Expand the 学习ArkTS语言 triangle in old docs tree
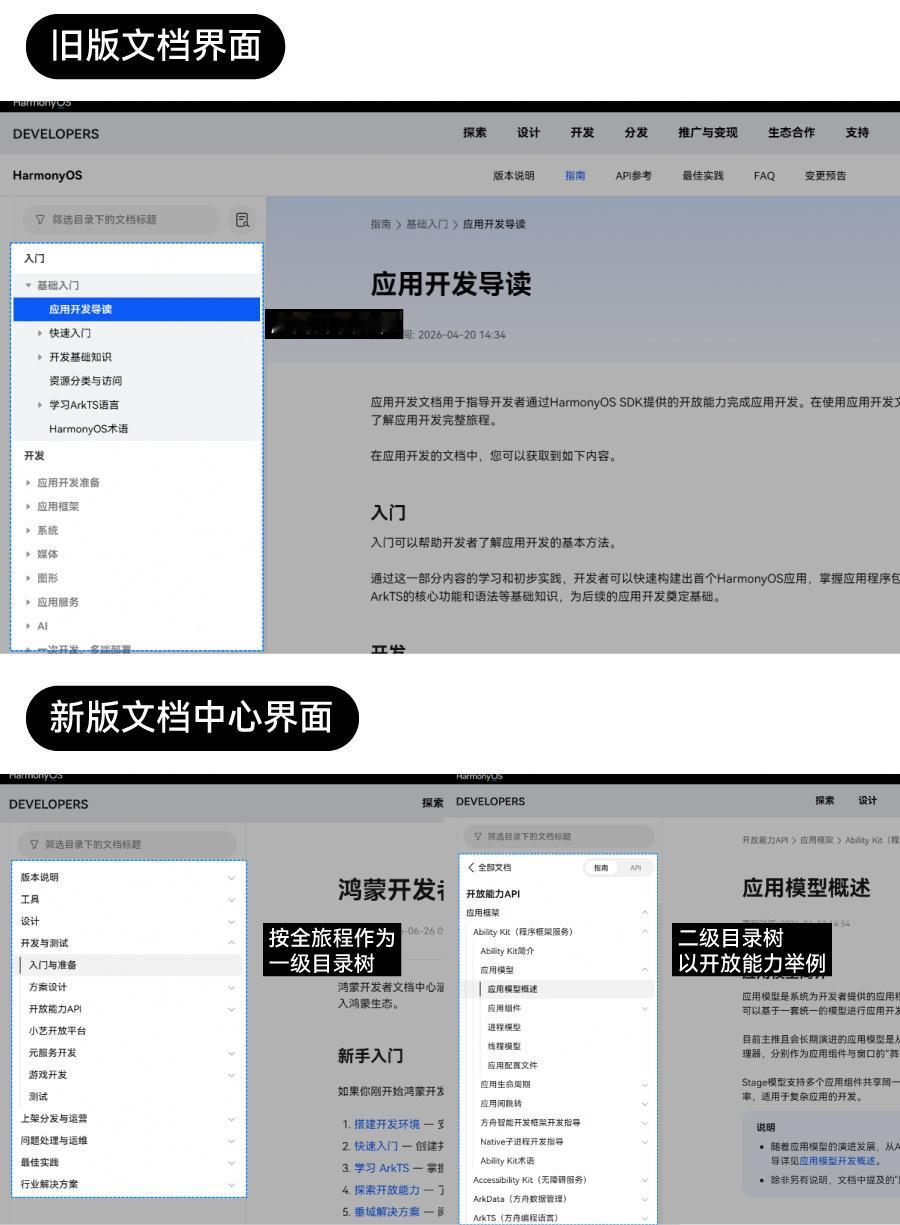 [40, 405]
